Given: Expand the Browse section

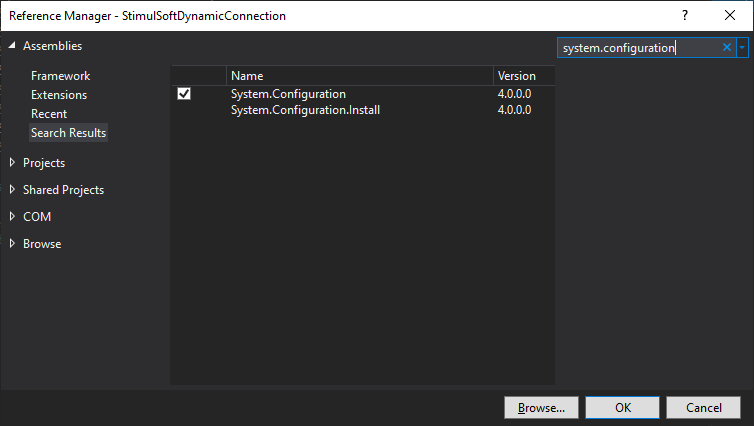Looking at the screenshot, I should (x=13, y=243).
